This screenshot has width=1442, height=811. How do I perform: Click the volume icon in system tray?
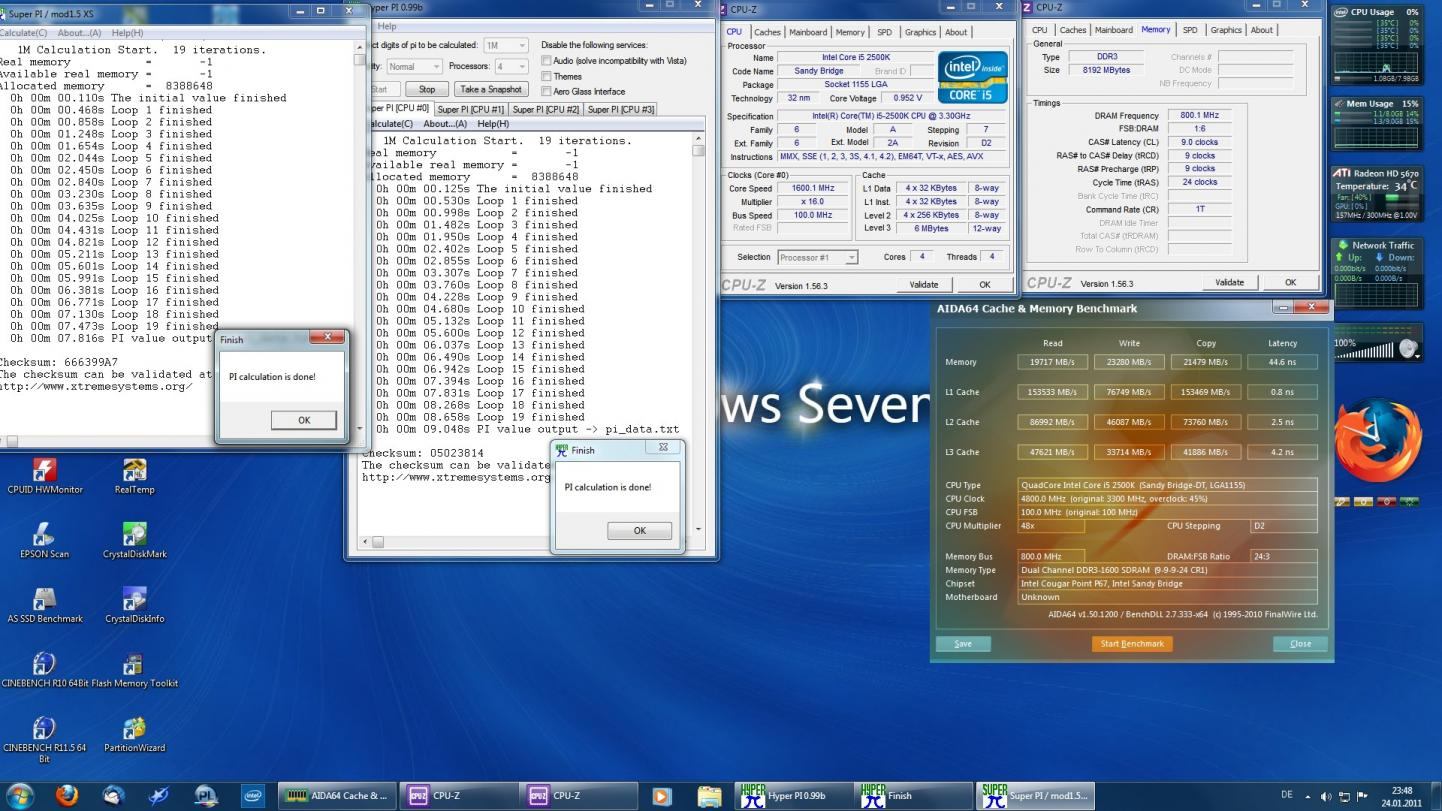click(x=1326, y=797)
